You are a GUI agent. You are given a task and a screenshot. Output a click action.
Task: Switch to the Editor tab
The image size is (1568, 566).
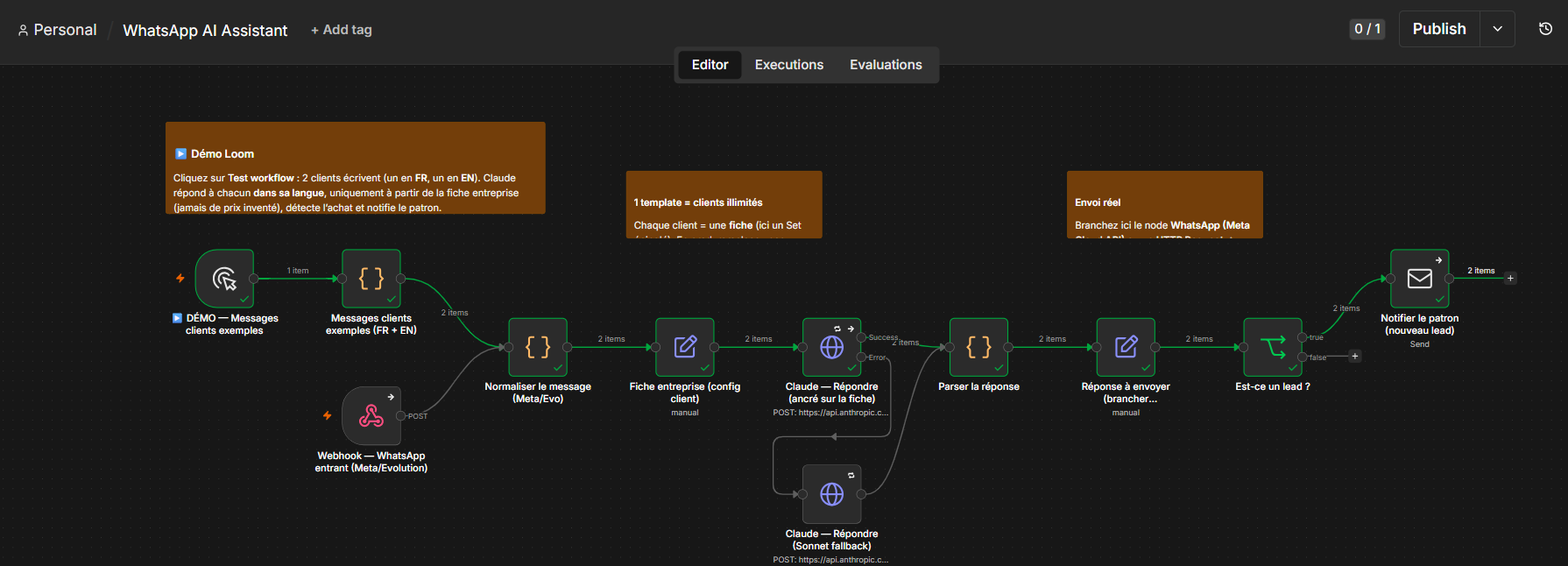tap(710, 65)
